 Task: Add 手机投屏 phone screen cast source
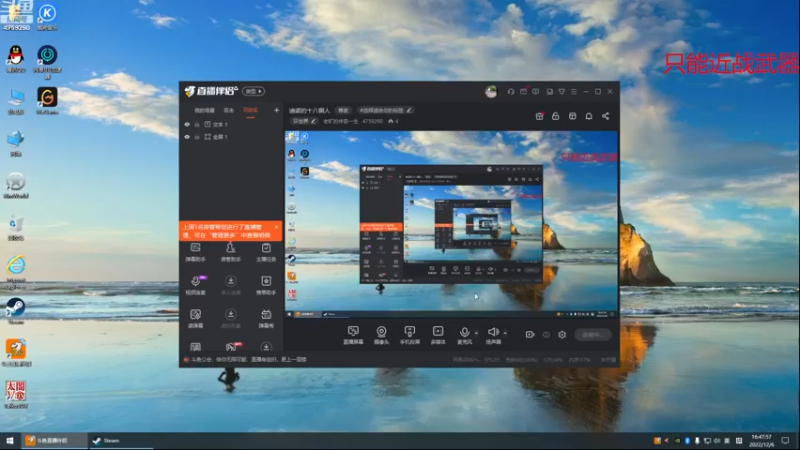click(410, 335)
